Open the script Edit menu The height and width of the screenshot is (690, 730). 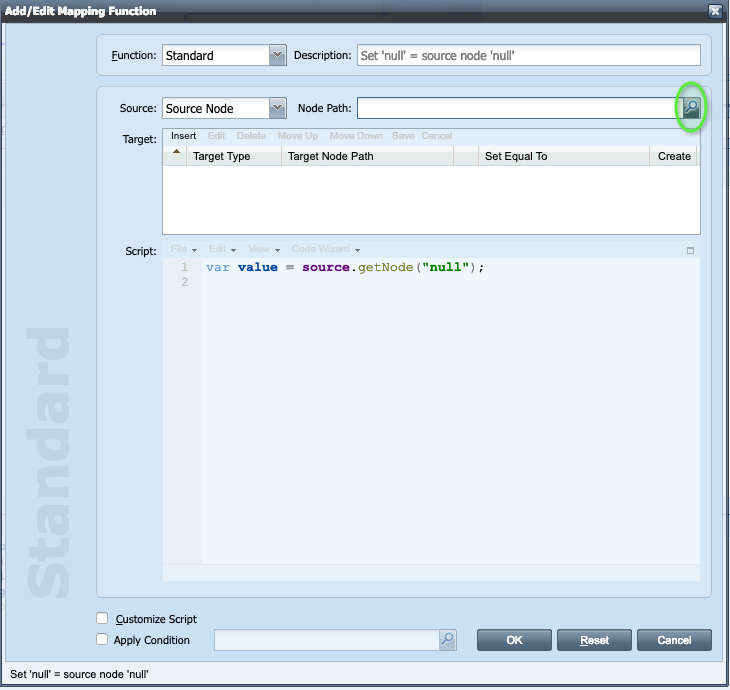(x=222, y=249)
